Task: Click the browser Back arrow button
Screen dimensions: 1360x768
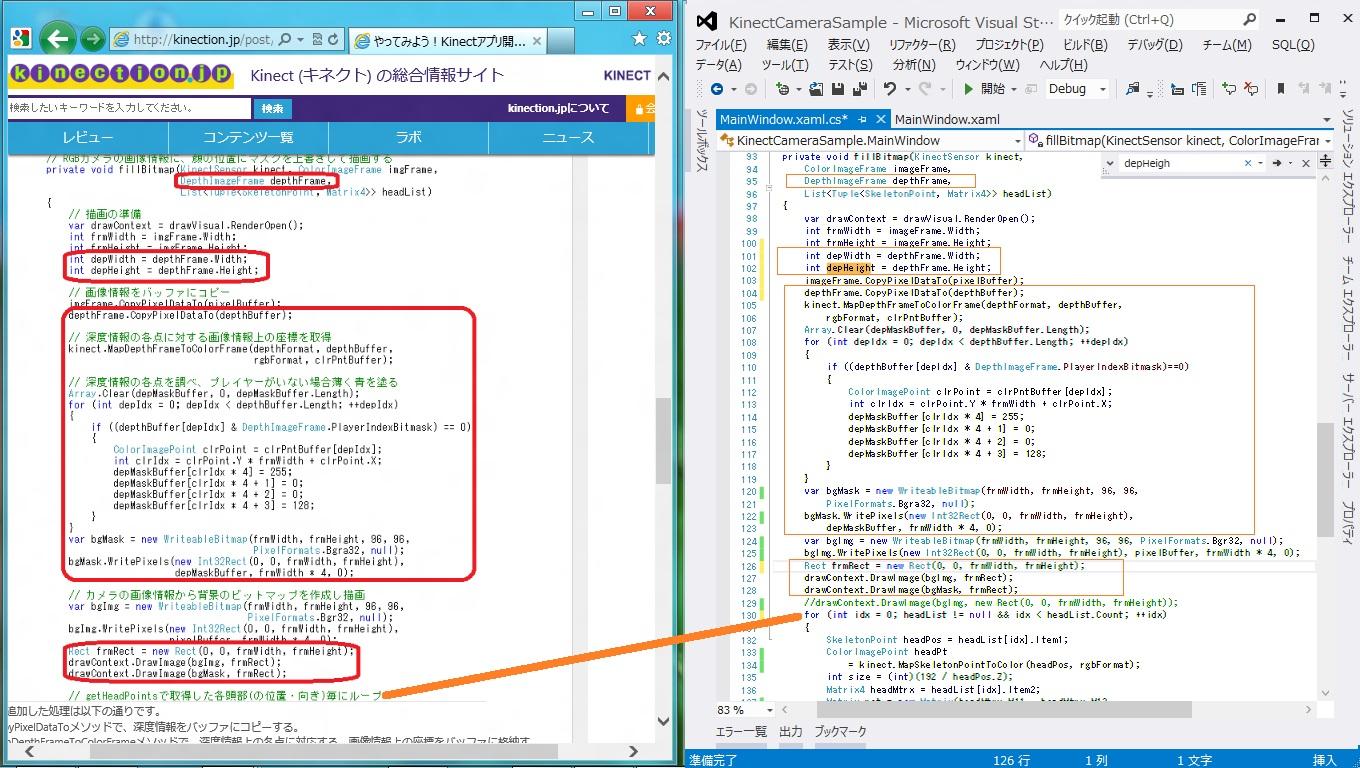Action: point(58,39)
